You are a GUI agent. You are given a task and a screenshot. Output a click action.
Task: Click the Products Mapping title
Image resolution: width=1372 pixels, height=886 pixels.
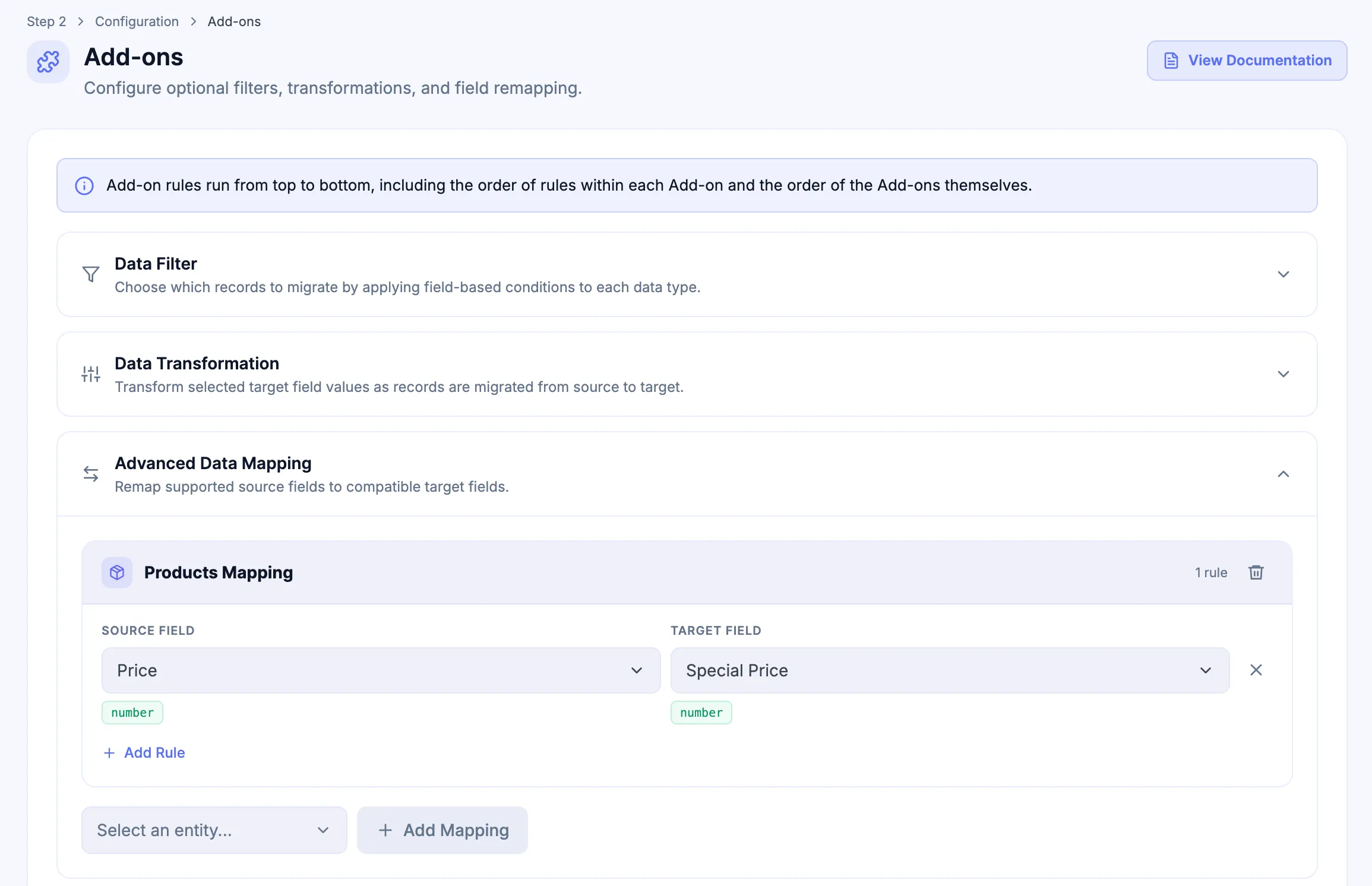point(219,572)
